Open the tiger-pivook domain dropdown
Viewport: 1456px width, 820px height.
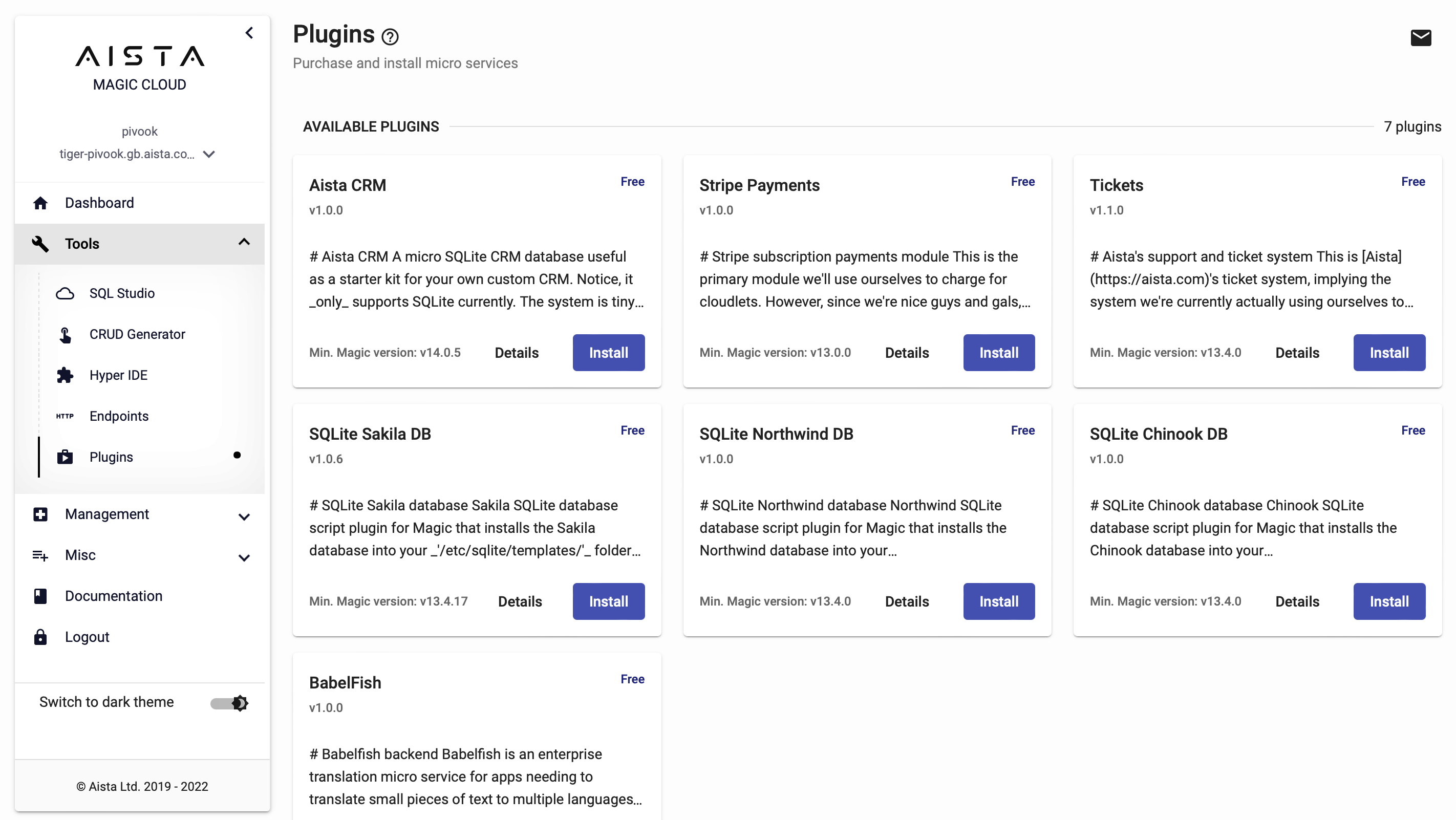[x=208, y=154]
